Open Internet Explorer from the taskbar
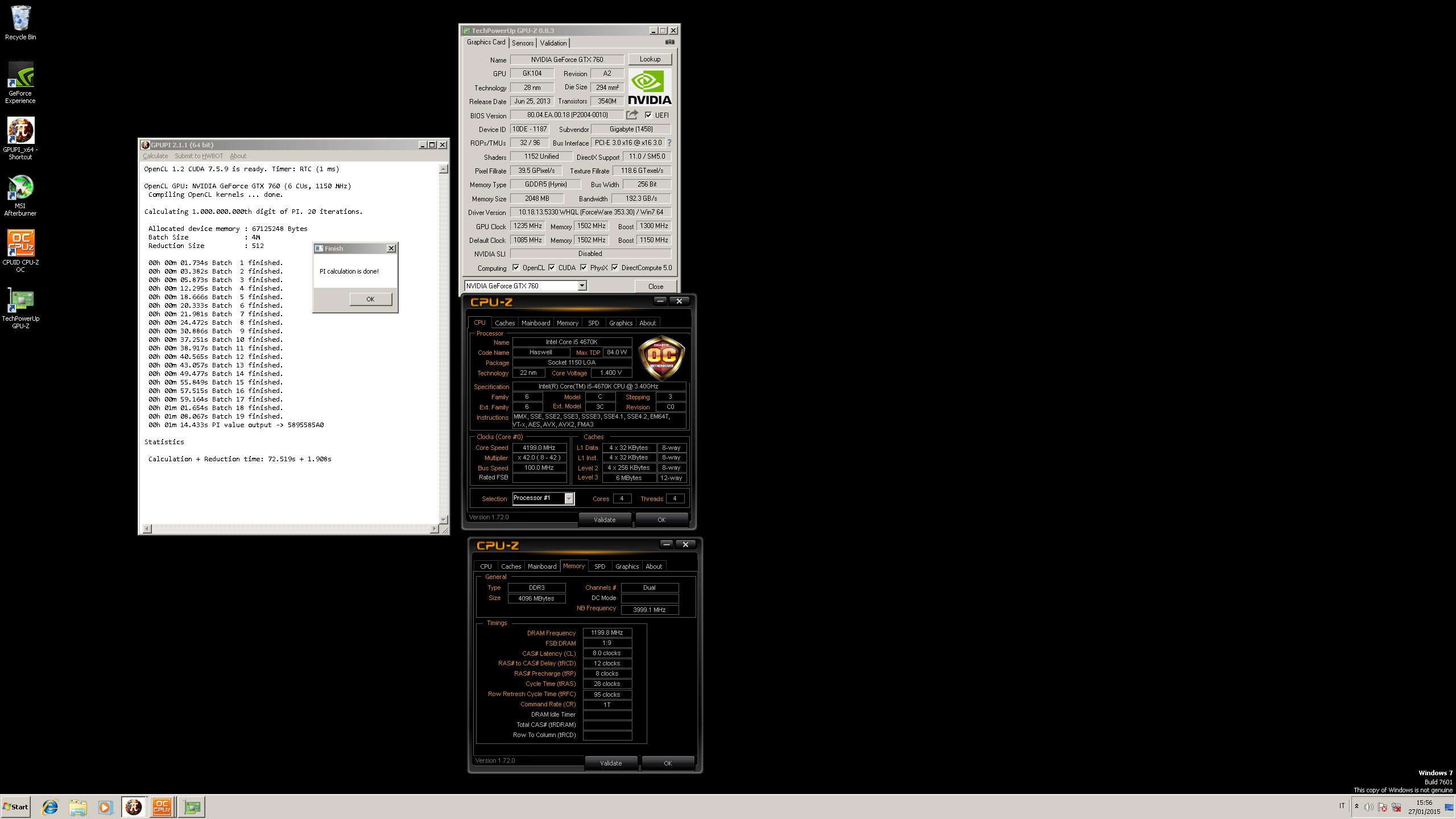Screen dimensions: 1456x819 pos(50,806)
